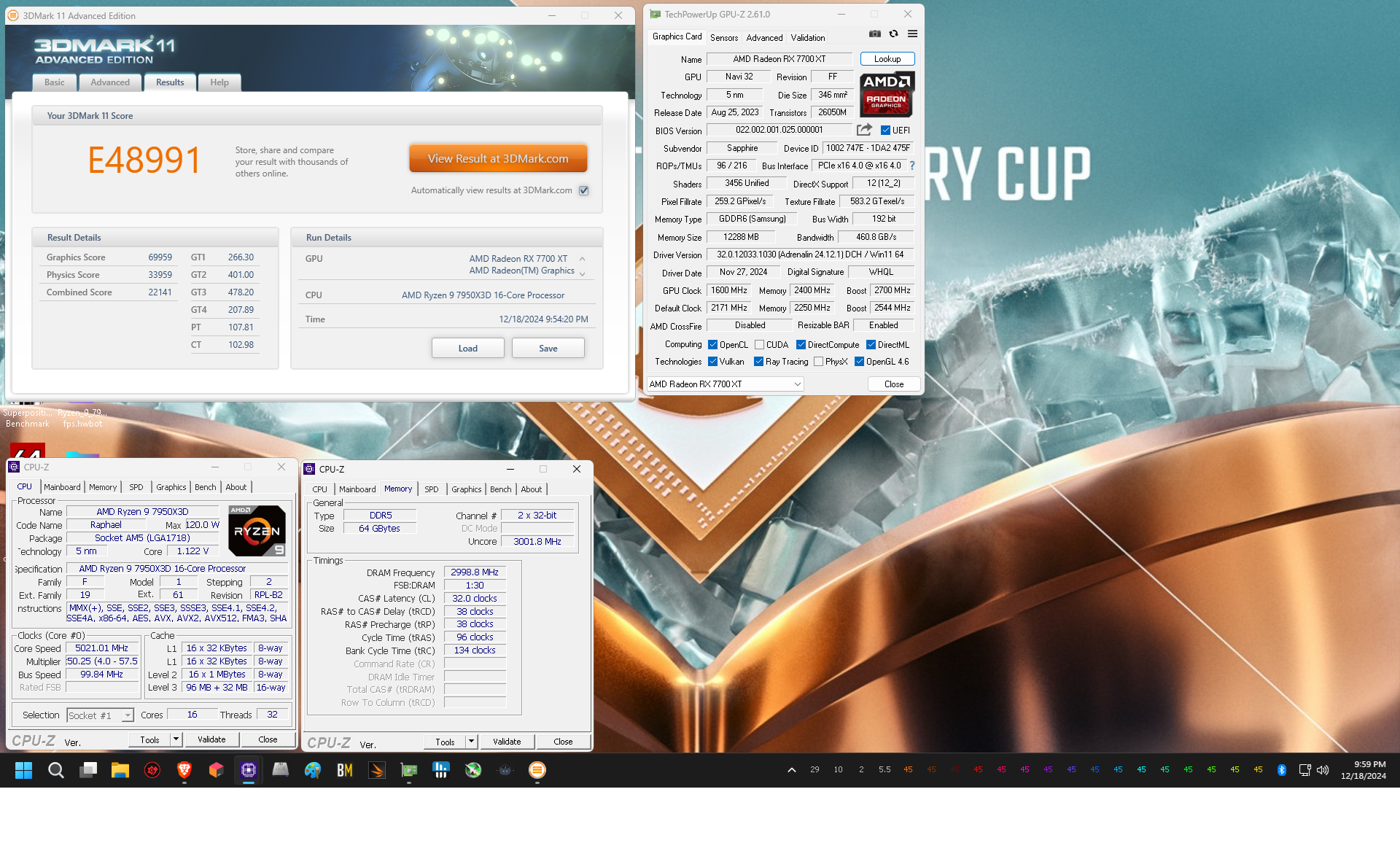Open Task View from taskbar
Viewport: 1400px width, 843px height.
click(89, 770)
